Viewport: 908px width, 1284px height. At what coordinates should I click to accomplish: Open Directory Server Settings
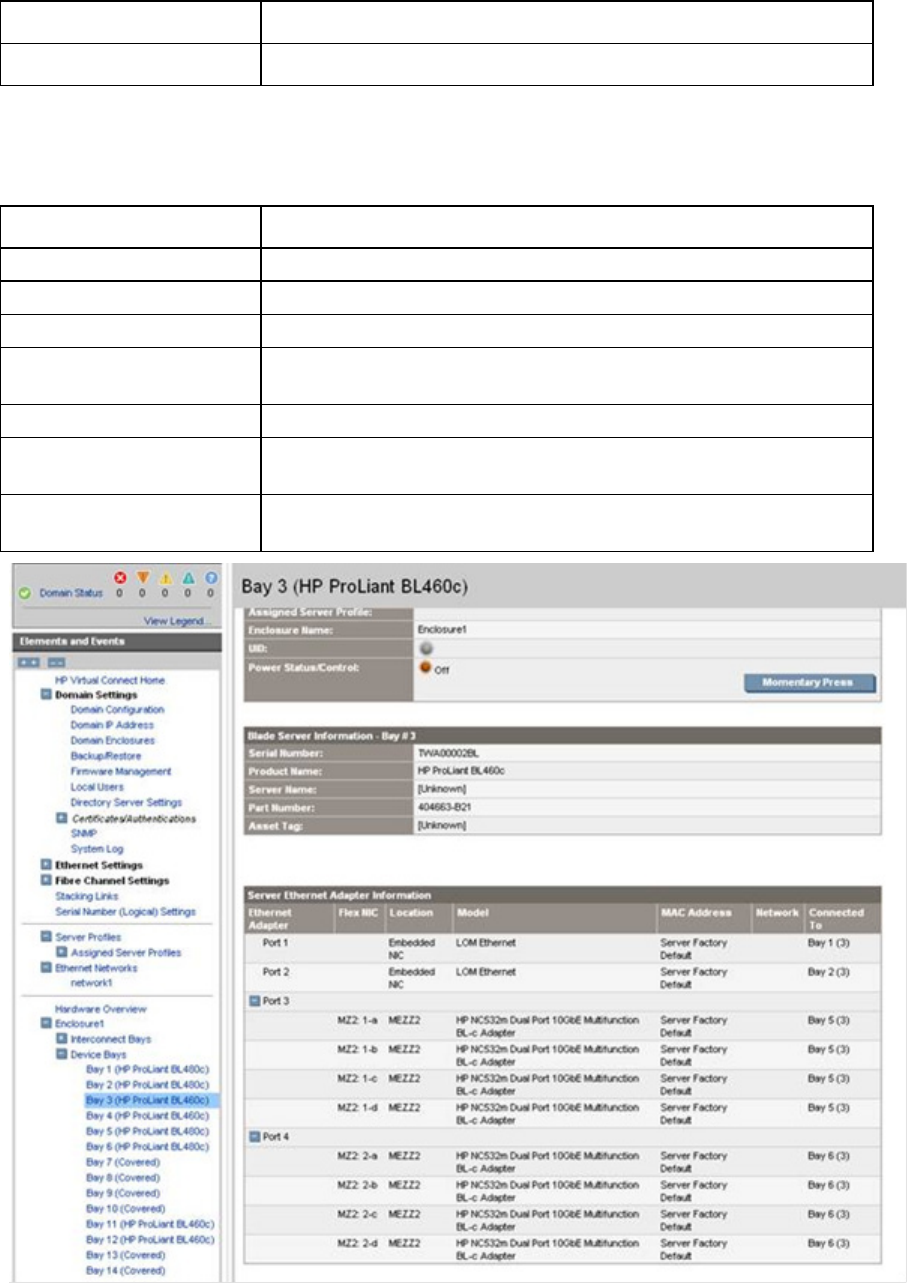coord(126,802)
